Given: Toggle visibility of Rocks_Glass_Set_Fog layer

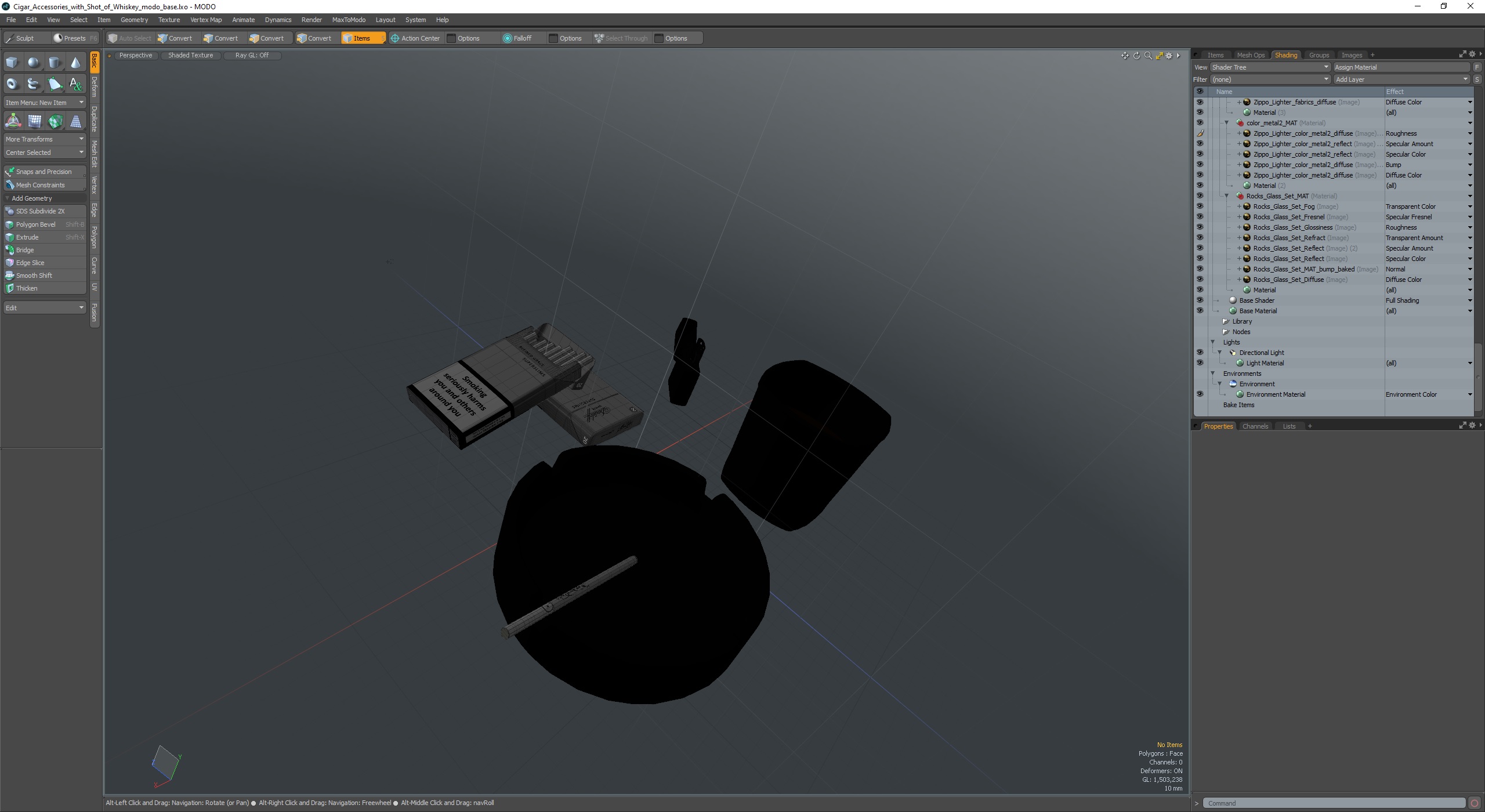Looking at the screenshot, I should 1200,206.
